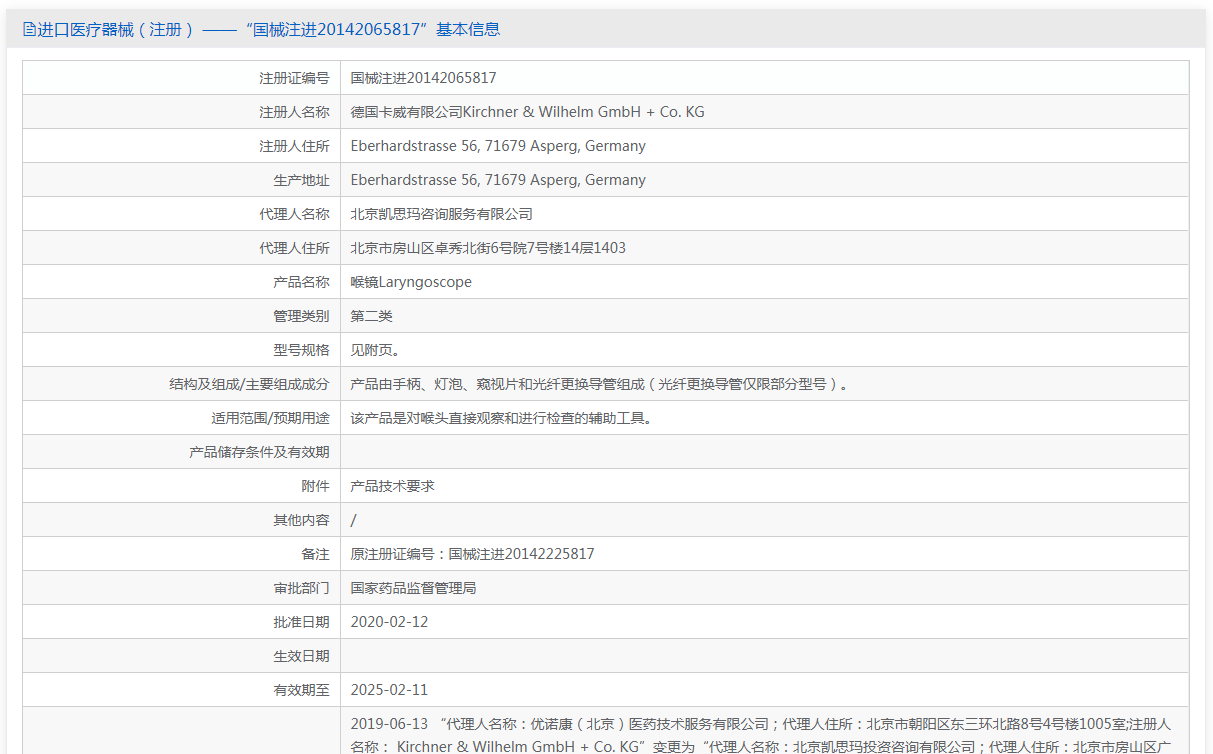Click the 生效日期 label cell
The width and height of the screenshot is (1213, 754).
182,656
